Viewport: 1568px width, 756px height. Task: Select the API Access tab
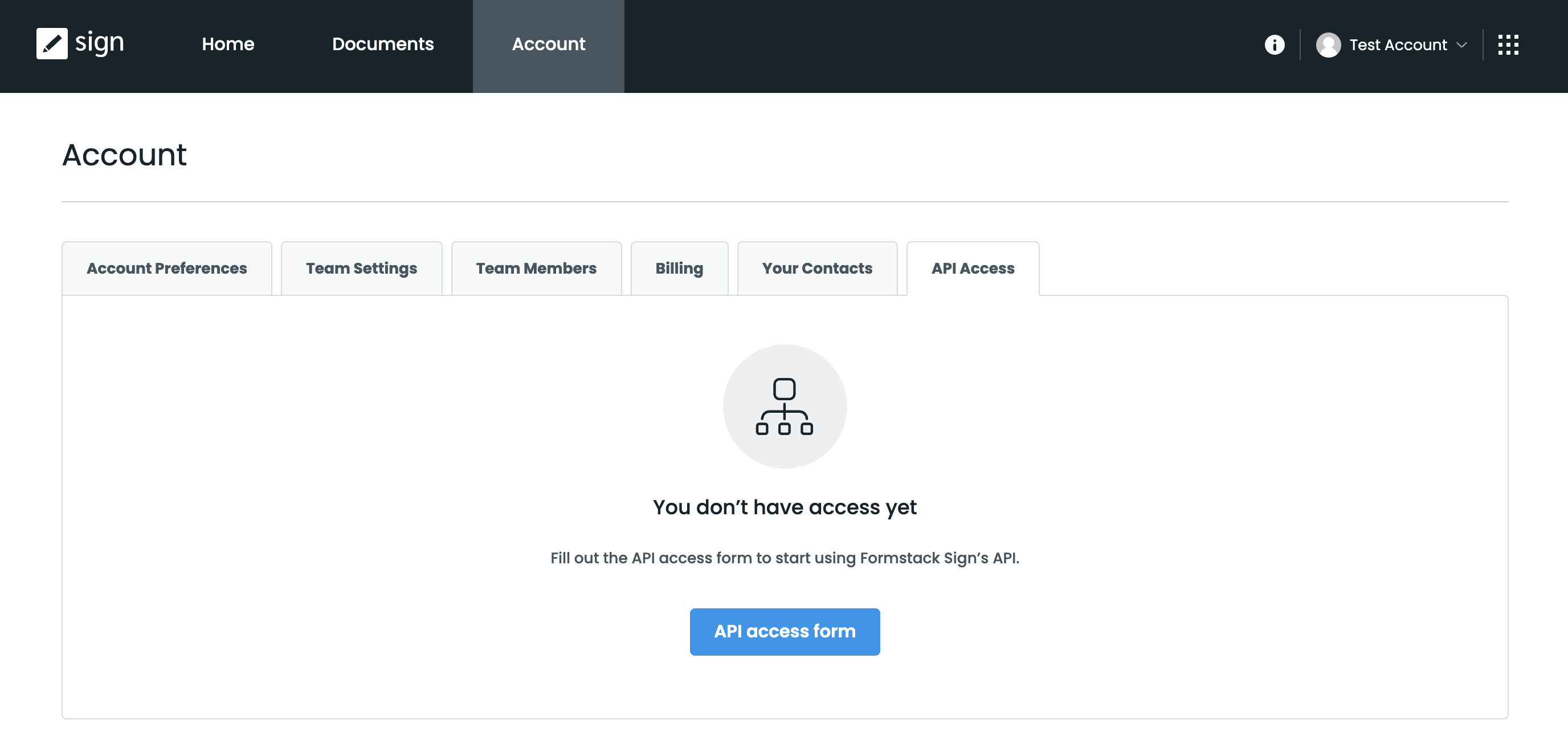tap(972, 269)
